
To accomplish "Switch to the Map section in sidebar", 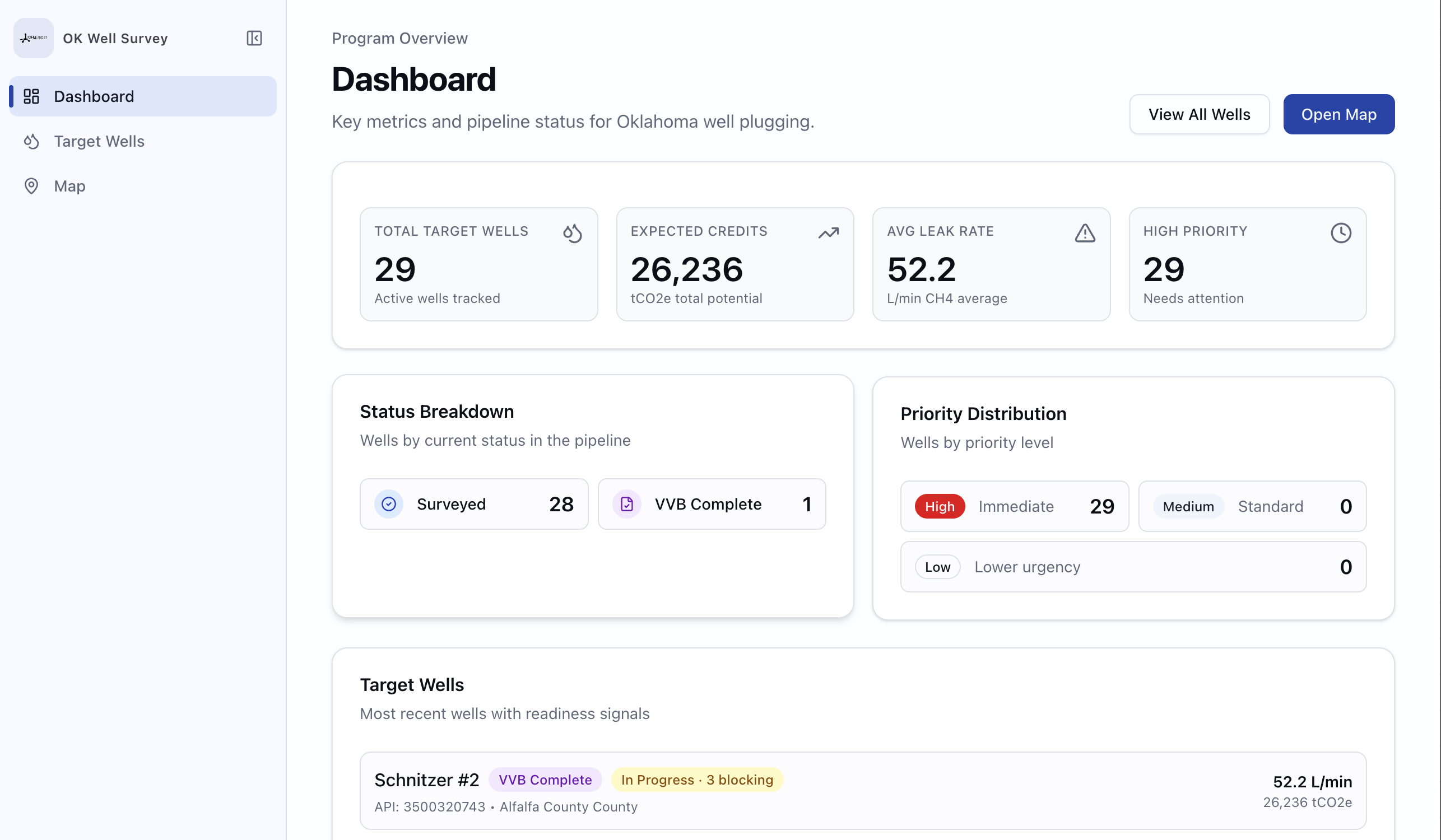I will coord(69,186).
